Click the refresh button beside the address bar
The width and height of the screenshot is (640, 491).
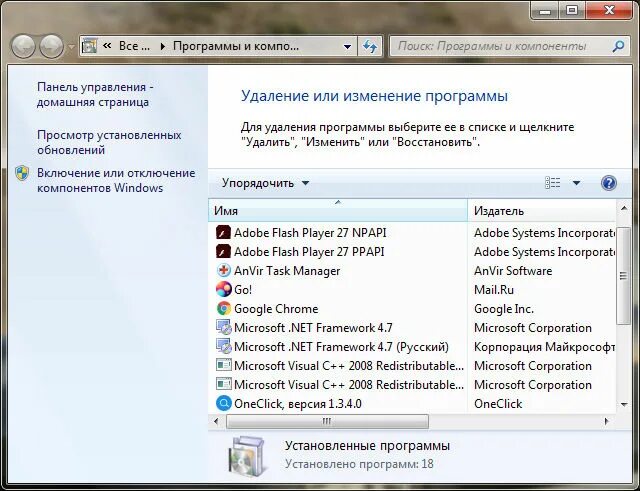(370, 46)
